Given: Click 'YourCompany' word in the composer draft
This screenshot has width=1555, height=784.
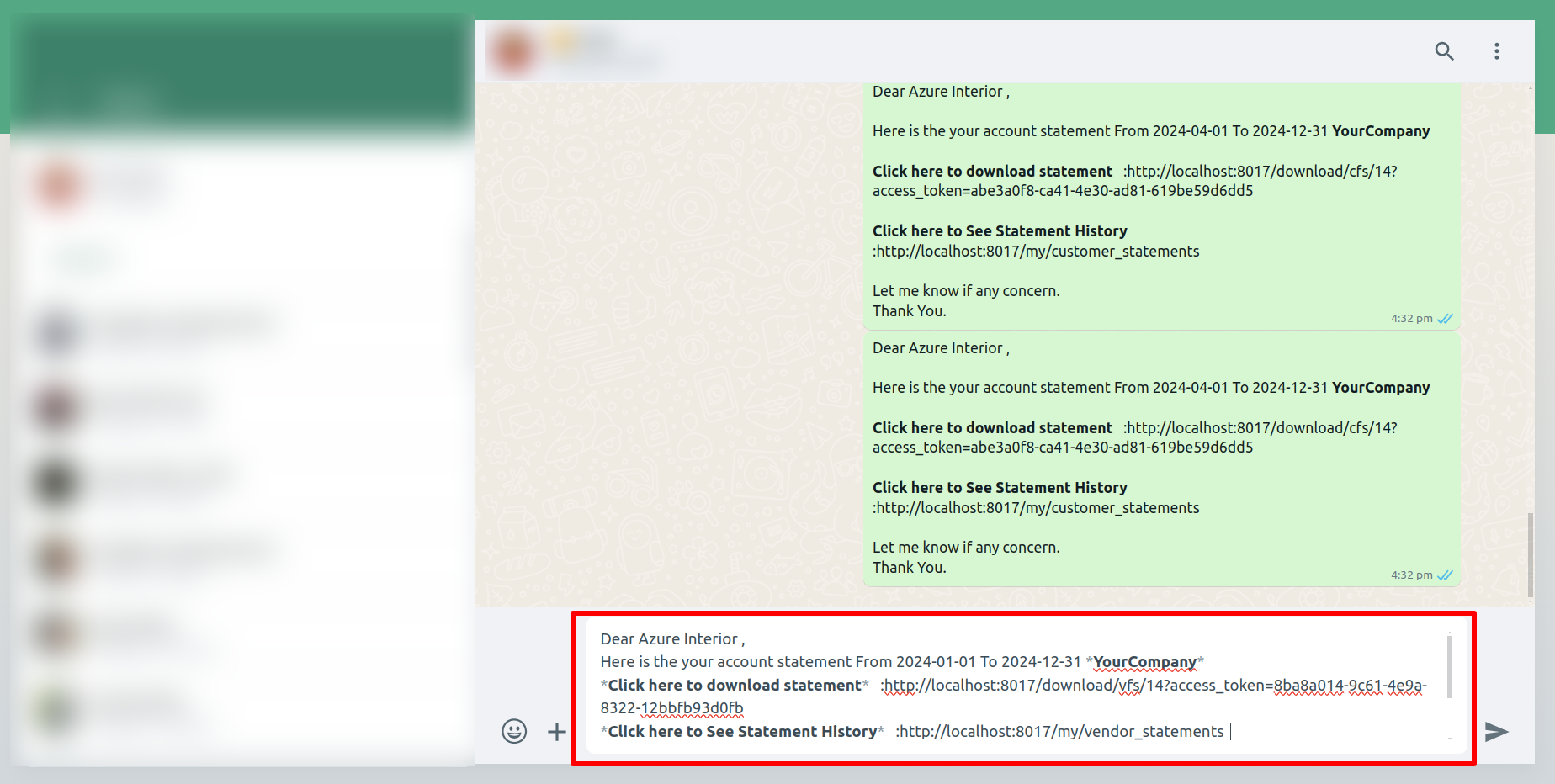Looking at the screenshot, I should [x=1144, y=662].
